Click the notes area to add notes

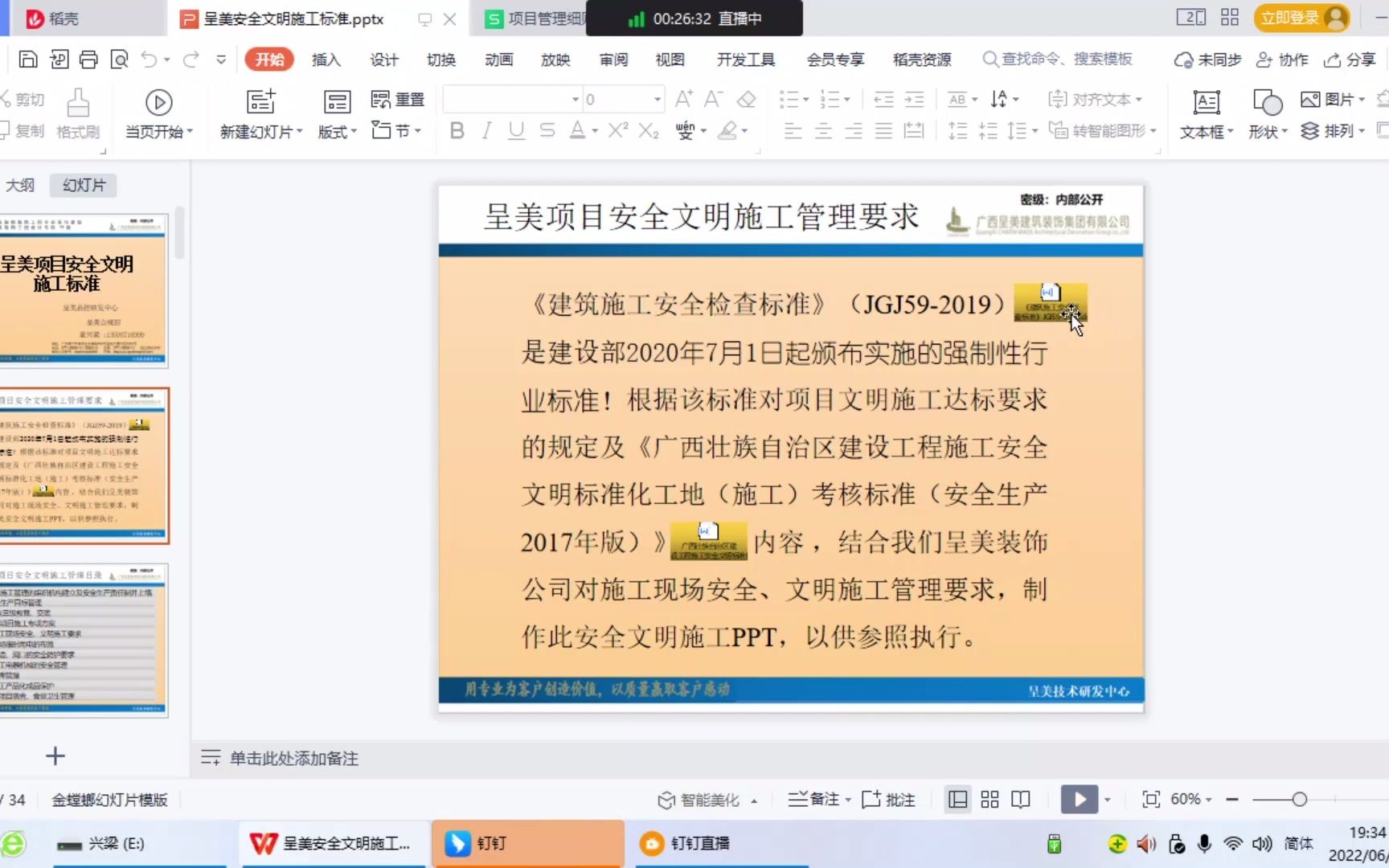[293, 758]
